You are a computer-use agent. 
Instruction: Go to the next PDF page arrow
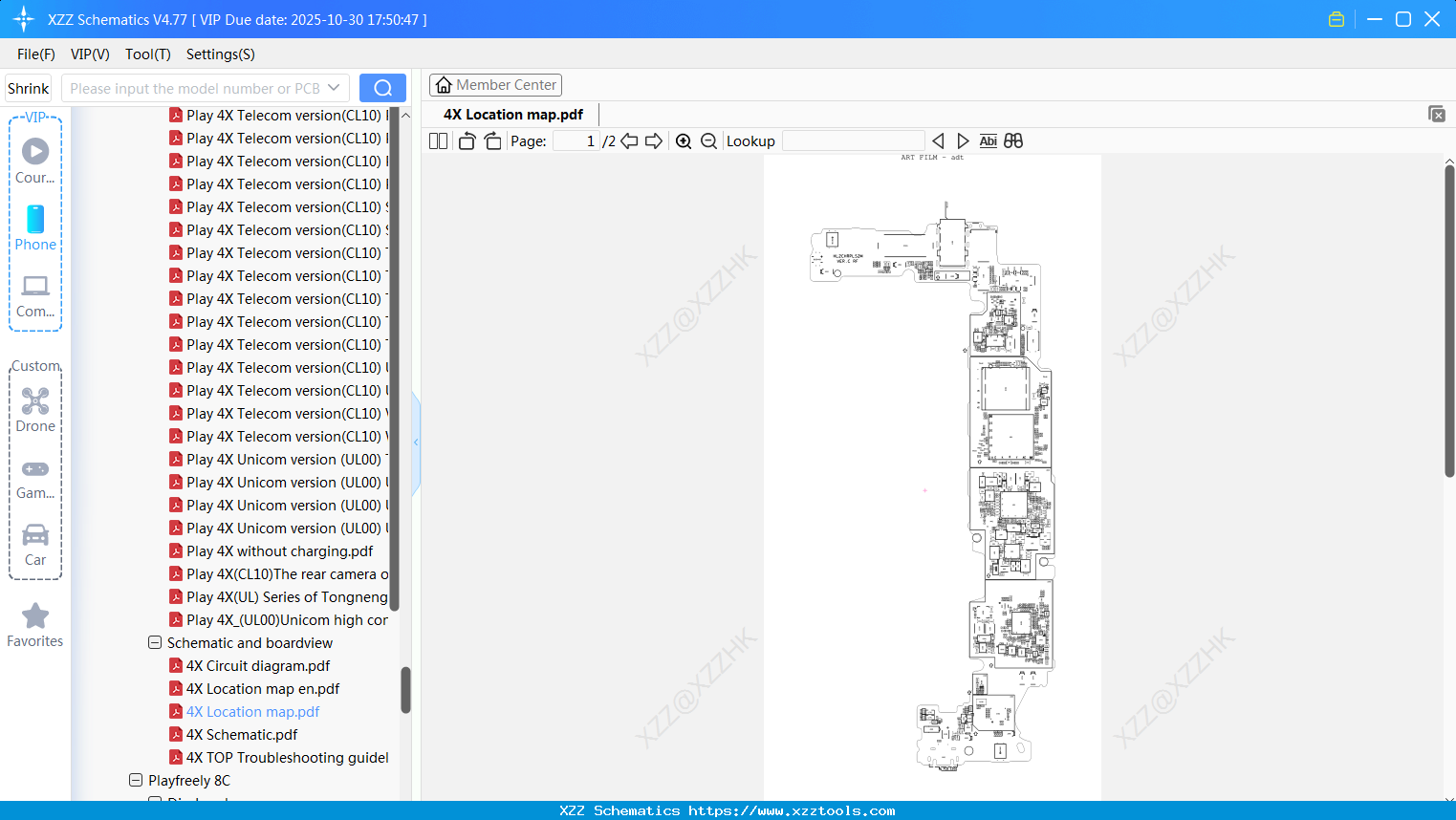(x=654, y=141)
